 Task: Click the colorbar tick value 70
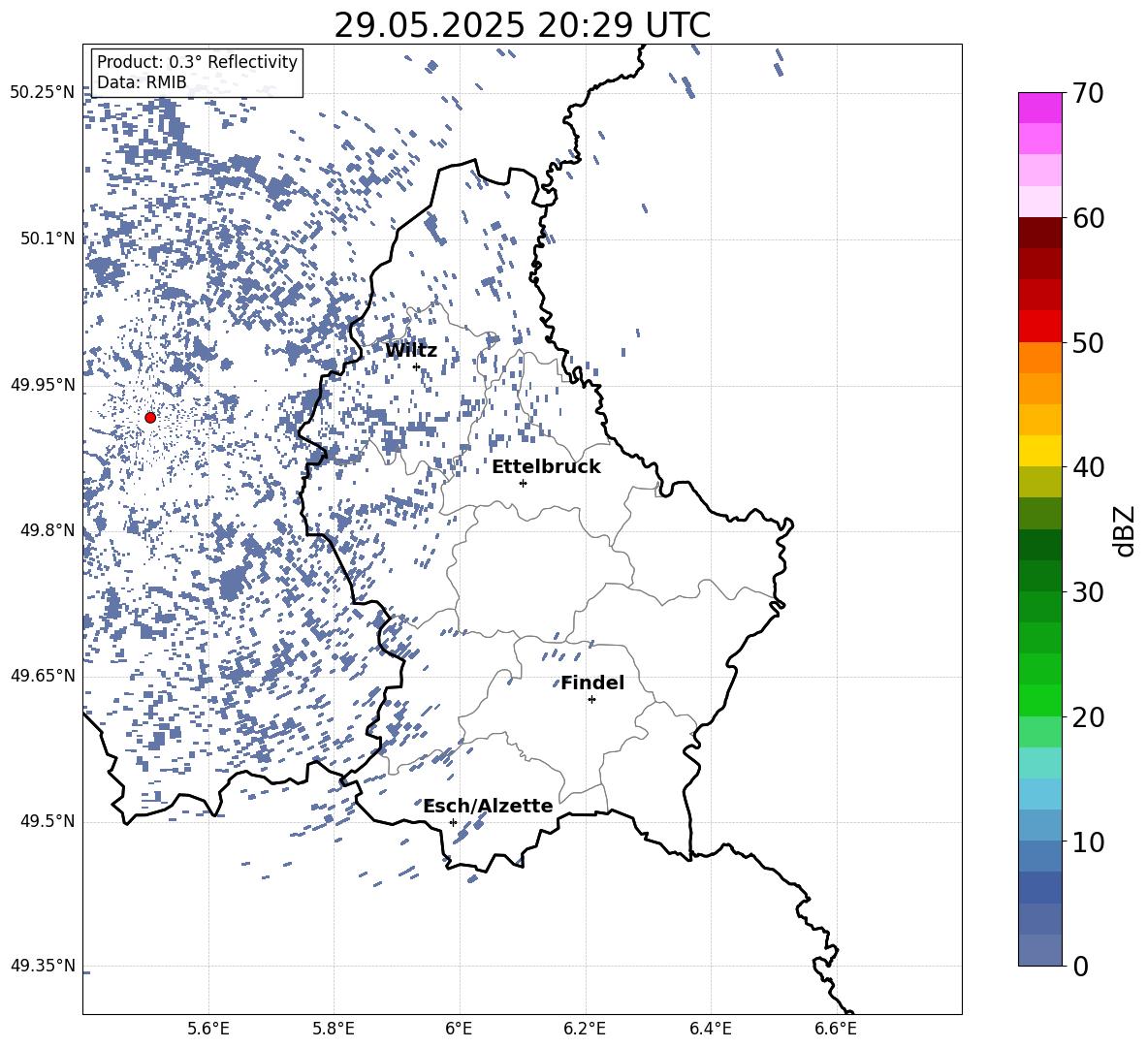[1088, 93]
